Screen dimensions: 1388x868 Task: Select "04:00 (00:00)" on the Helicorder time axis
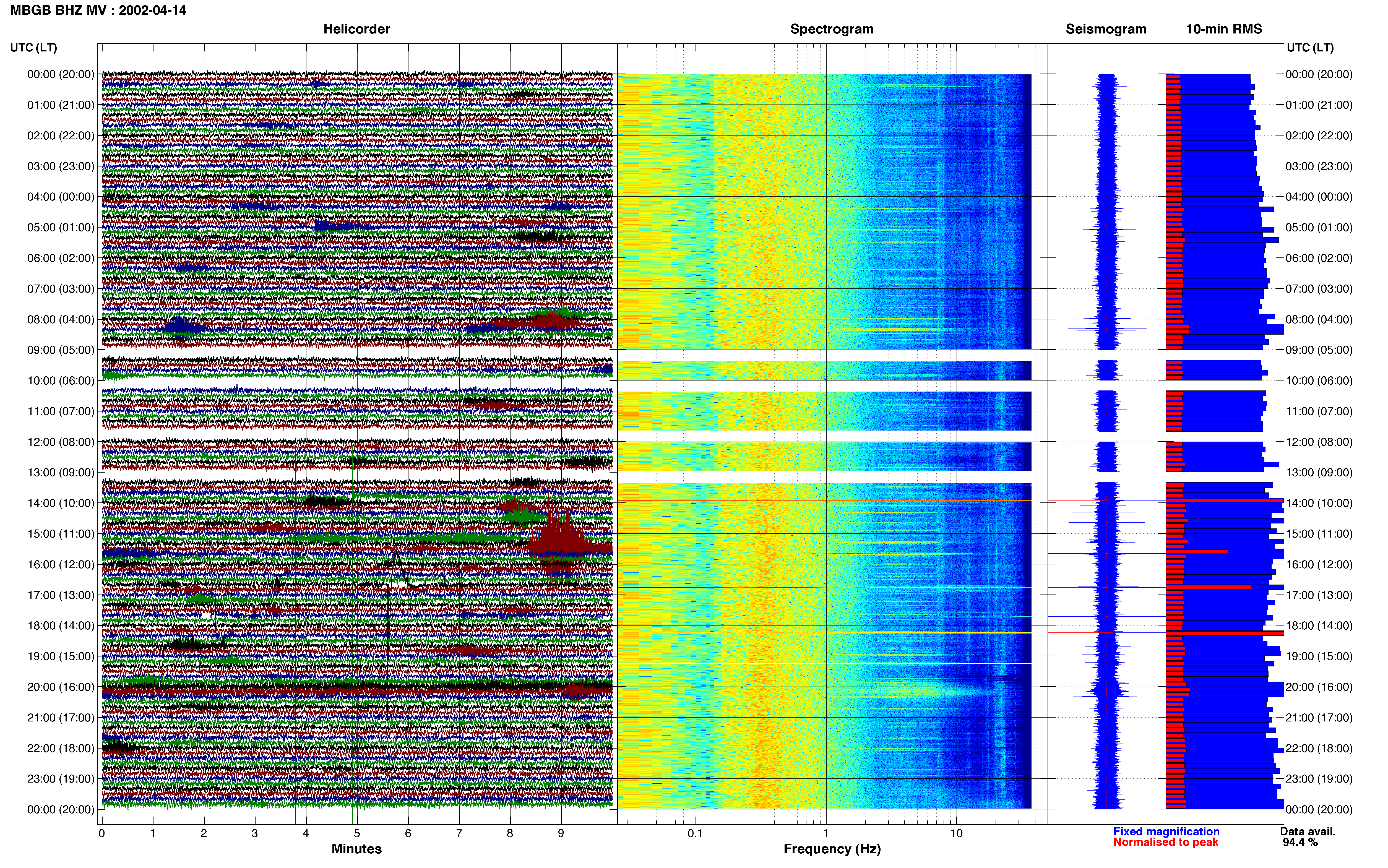click(61, 196)
